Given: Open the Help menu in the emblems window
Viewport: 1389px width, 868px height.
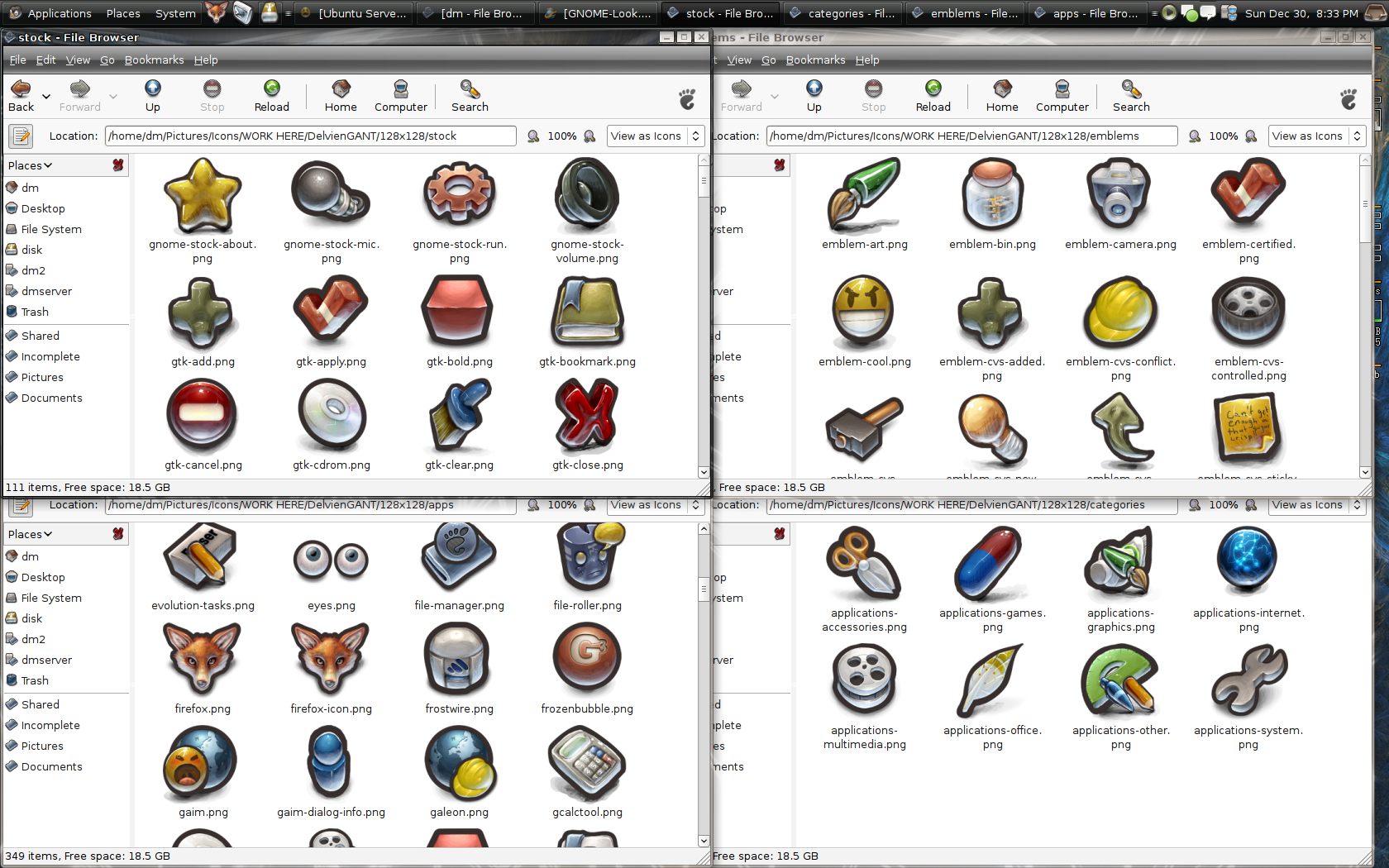Looking at the screenshot, I should 867,60.
